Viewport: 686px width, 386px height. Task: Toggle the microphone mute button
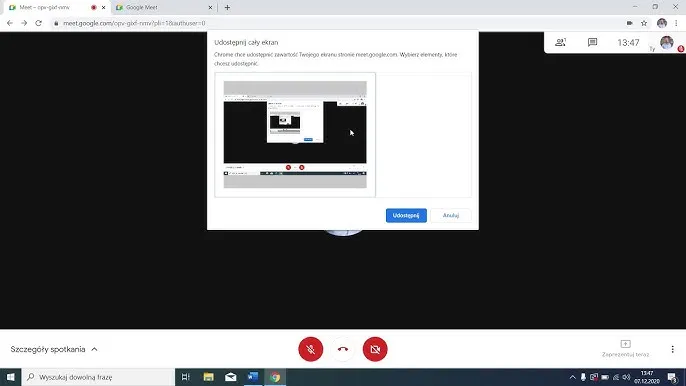click(x=311, y=349)
